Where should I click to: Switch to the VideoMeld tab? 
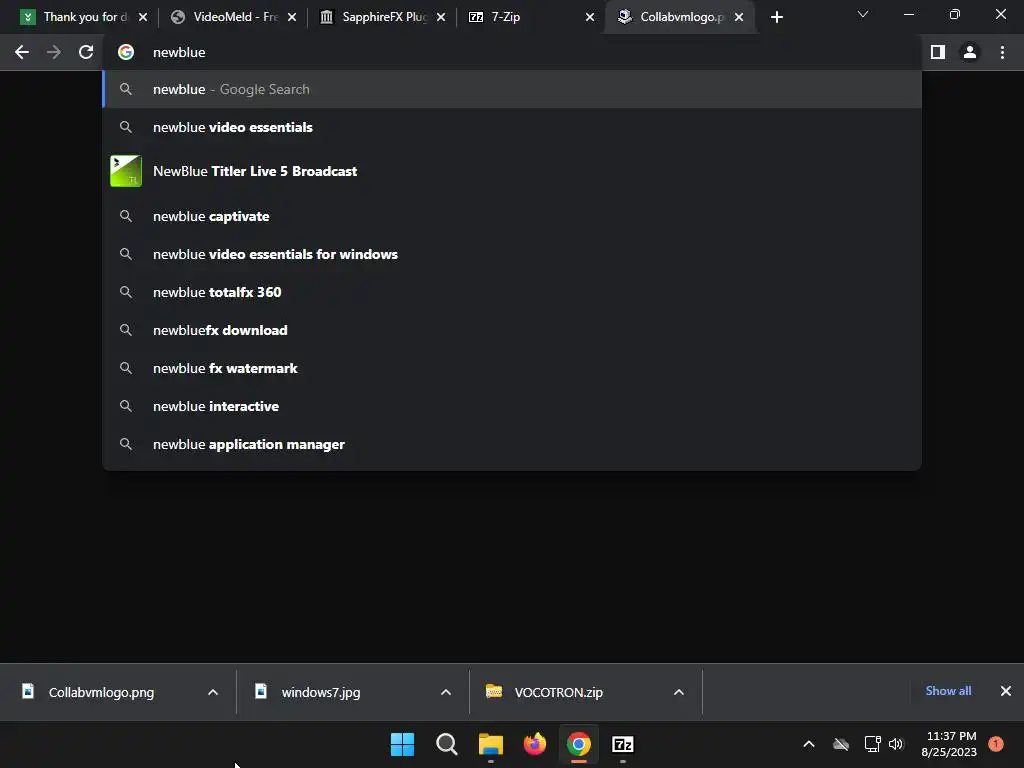pos(233,17)
